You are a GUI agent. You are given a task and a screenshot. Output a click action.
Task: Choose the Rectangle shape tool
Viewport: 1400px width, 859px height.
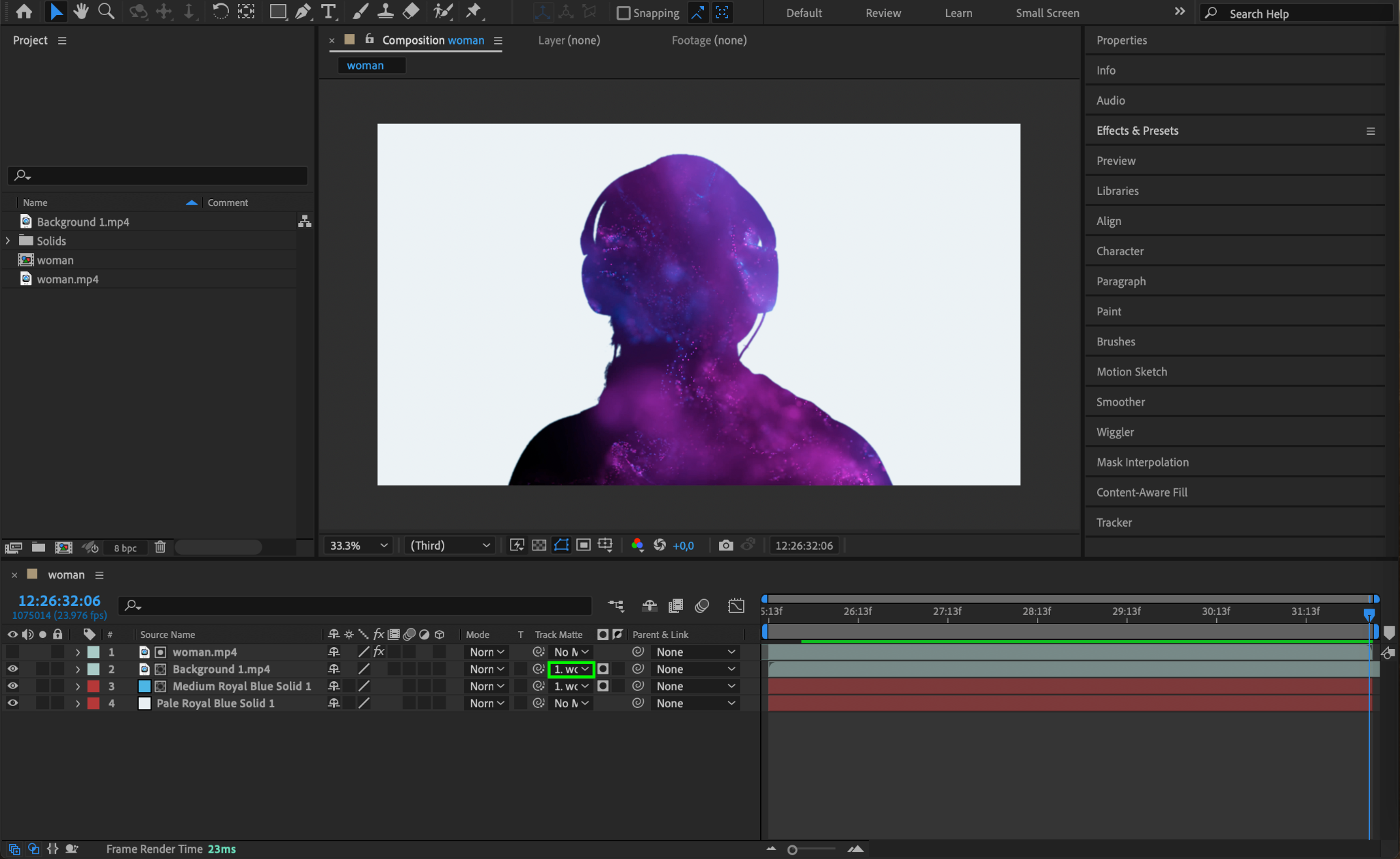(x=278, y=12)
